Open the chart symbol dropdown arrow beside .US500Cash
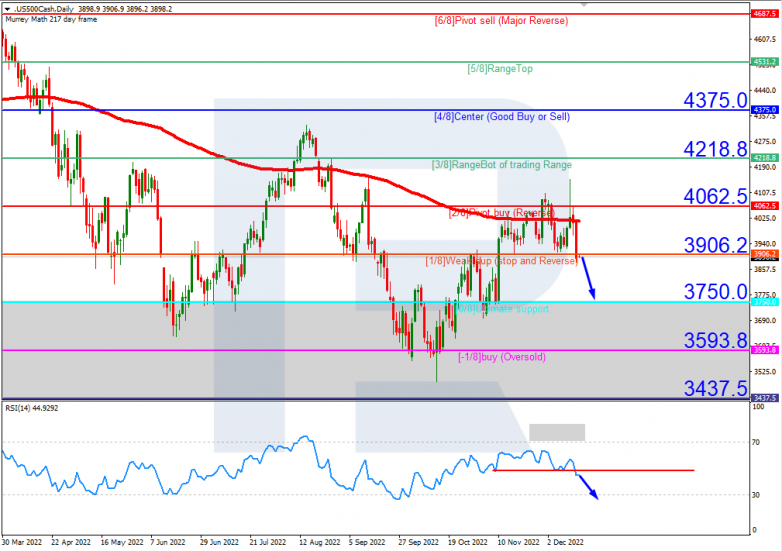This screenshot has height=551, width=782. point(7,9)
